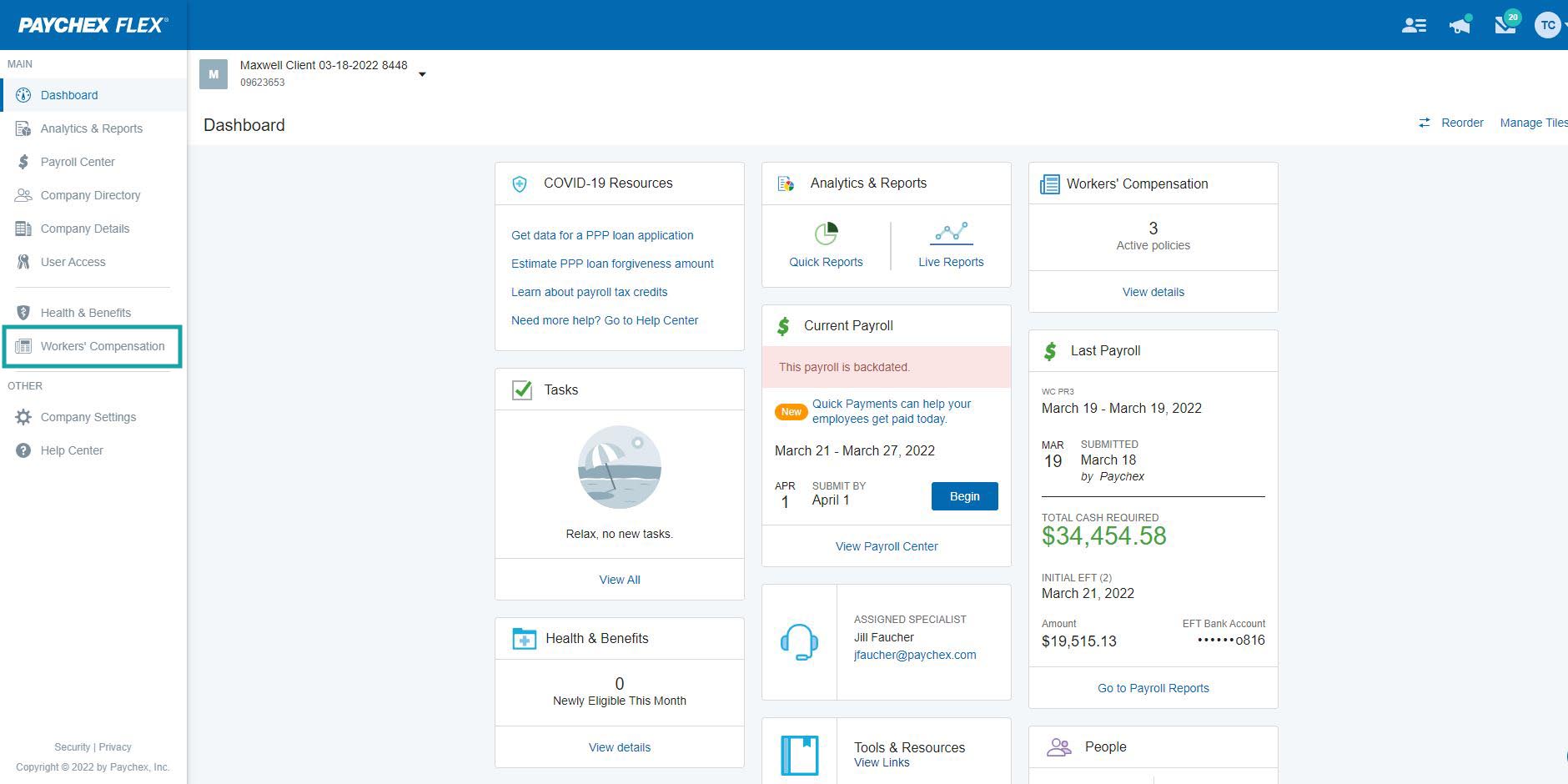Viewport: 1568px width, 784px height.
Task: Click the Company Details building icon
Action: [23, 229]
